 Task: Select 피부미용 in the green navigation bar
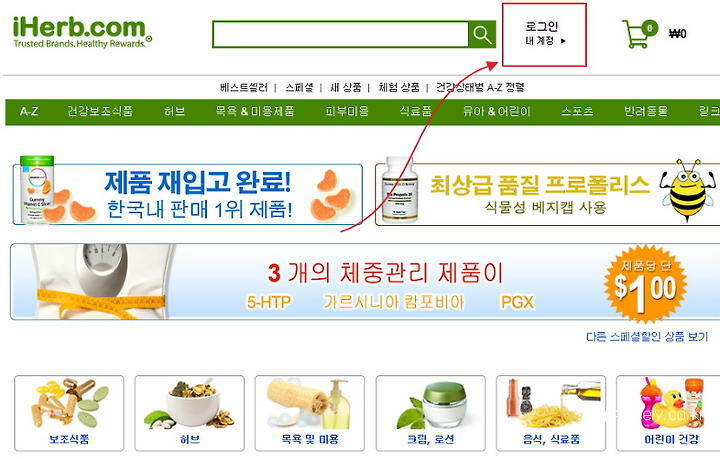347,111
